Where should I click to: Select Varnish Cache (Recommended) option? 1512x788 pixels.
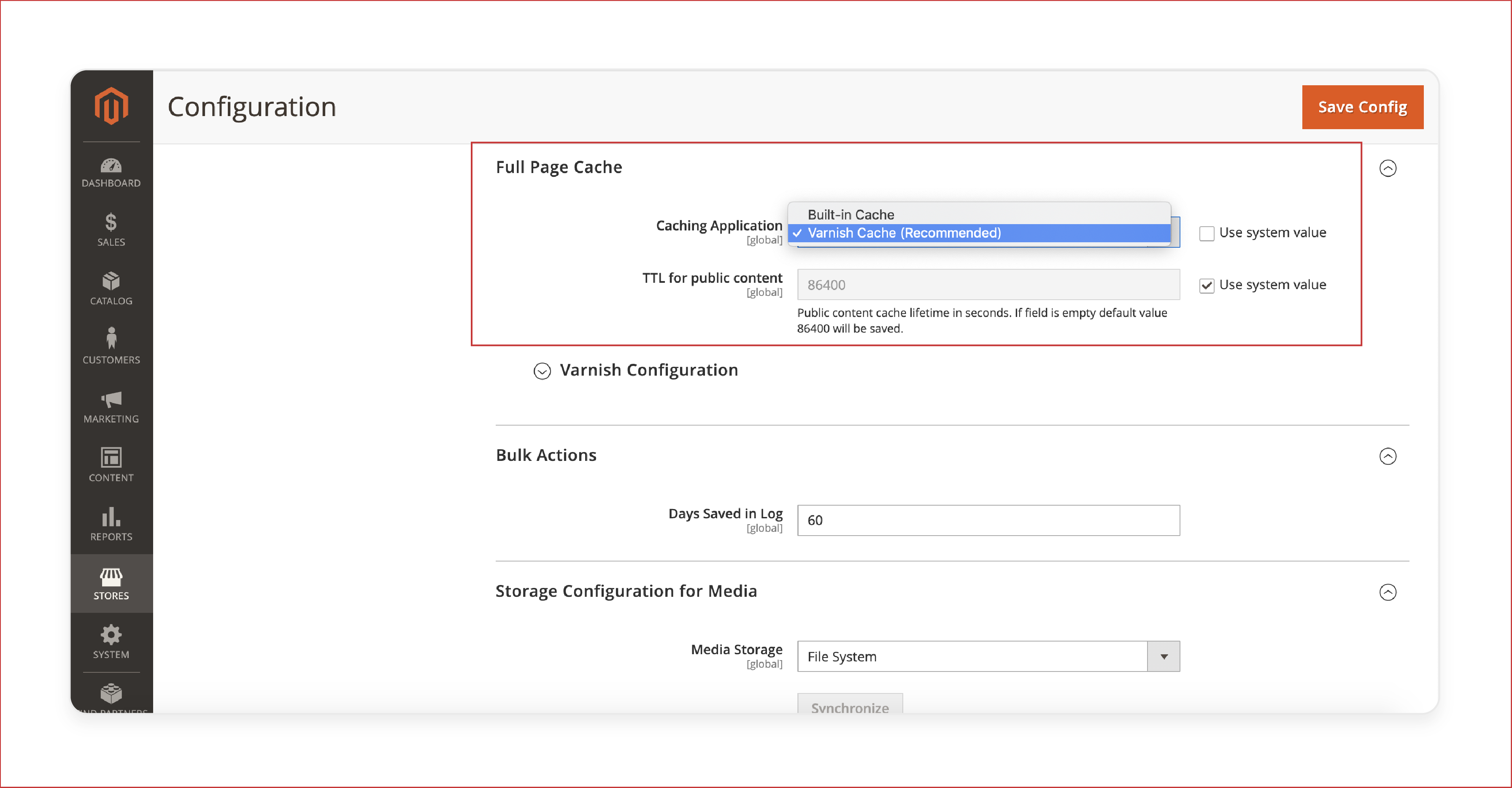979,233
